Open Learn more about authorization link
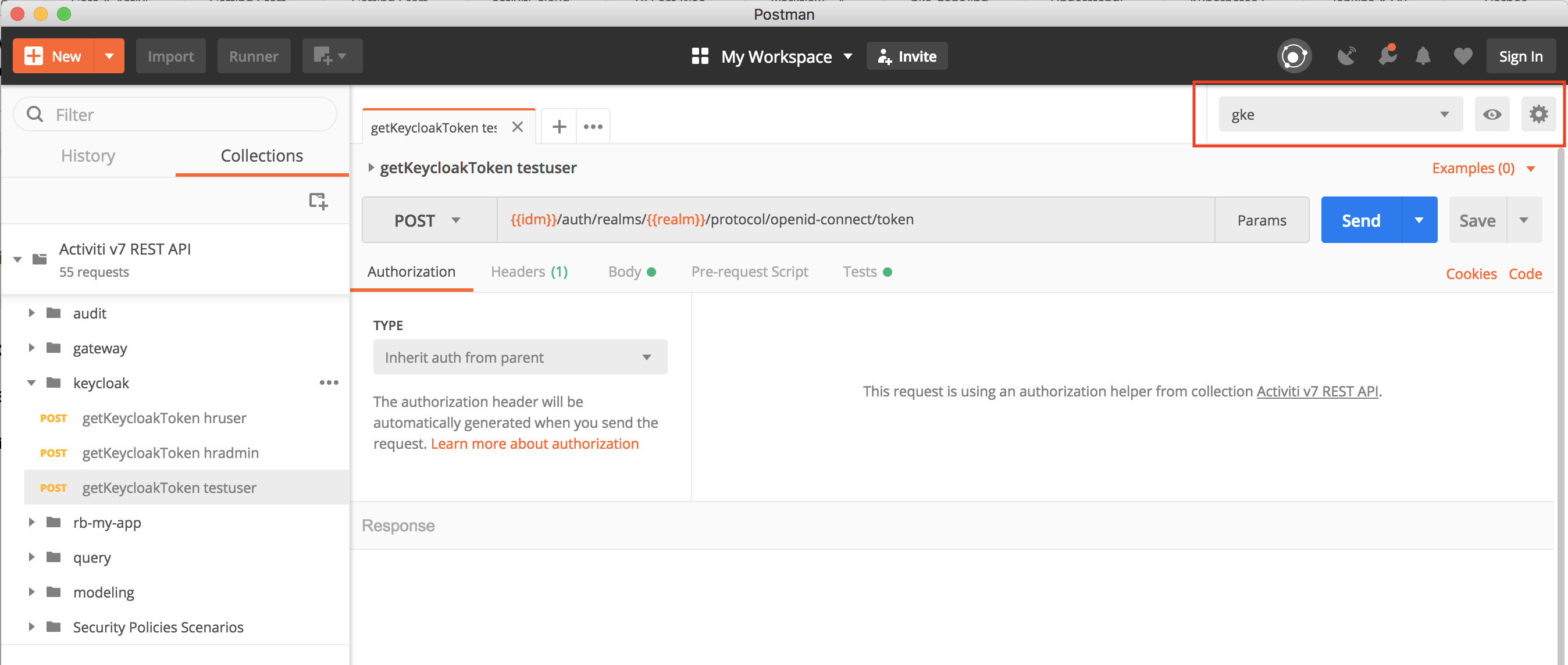The height and width of the screenshot is (665, 1568). click(x=534, y=444)
